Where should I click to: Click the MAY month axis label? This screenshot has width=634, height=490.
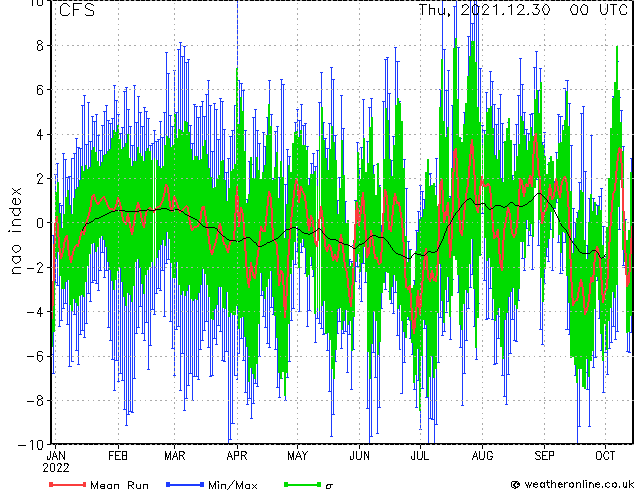click(x=297, y=456)
